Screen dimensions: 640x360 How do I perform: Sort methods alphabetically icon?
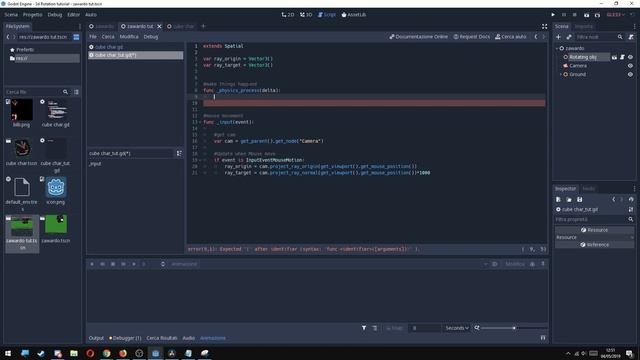click(x=179, y=153)
